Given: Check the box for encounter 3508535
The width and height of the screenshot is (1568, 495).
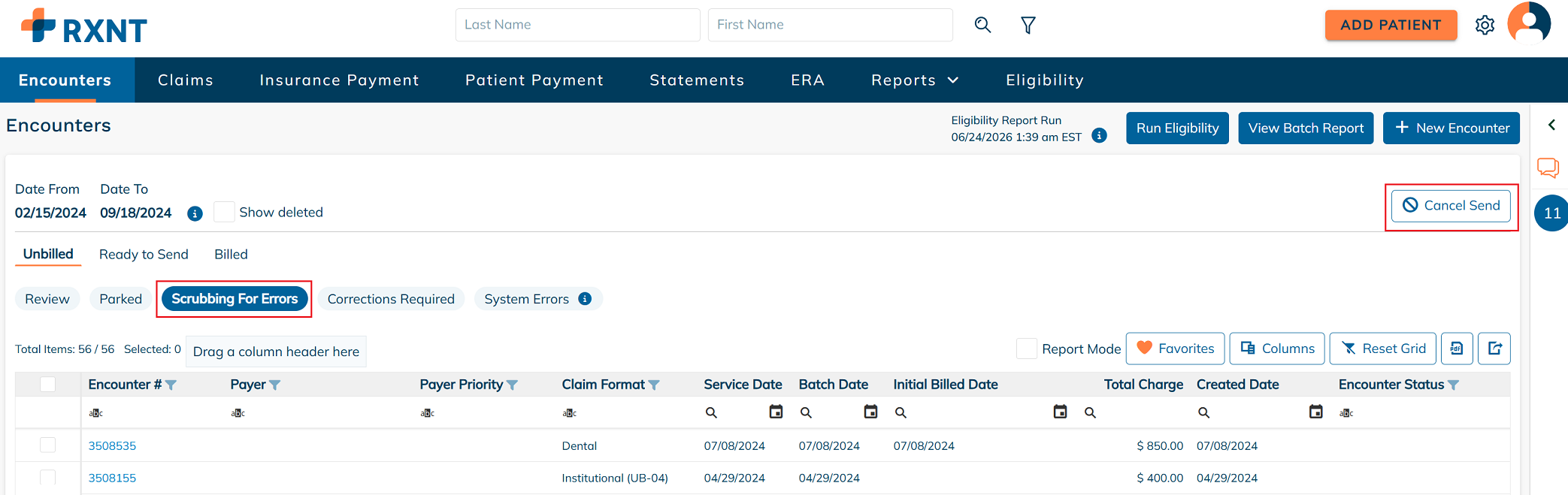Looking at the screenshot, I should [x=48, y=445].
